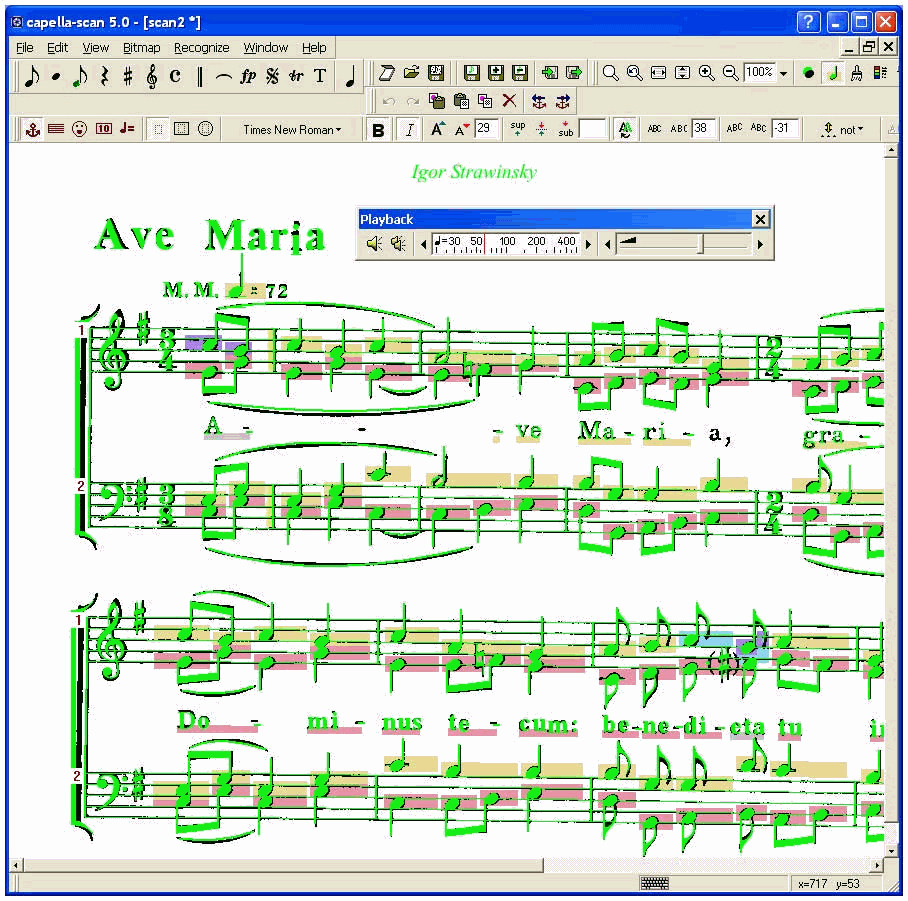The height and width of the screenshot is (901, 908).
Task: Click the disk icon with plus
Action: (496, 73)
